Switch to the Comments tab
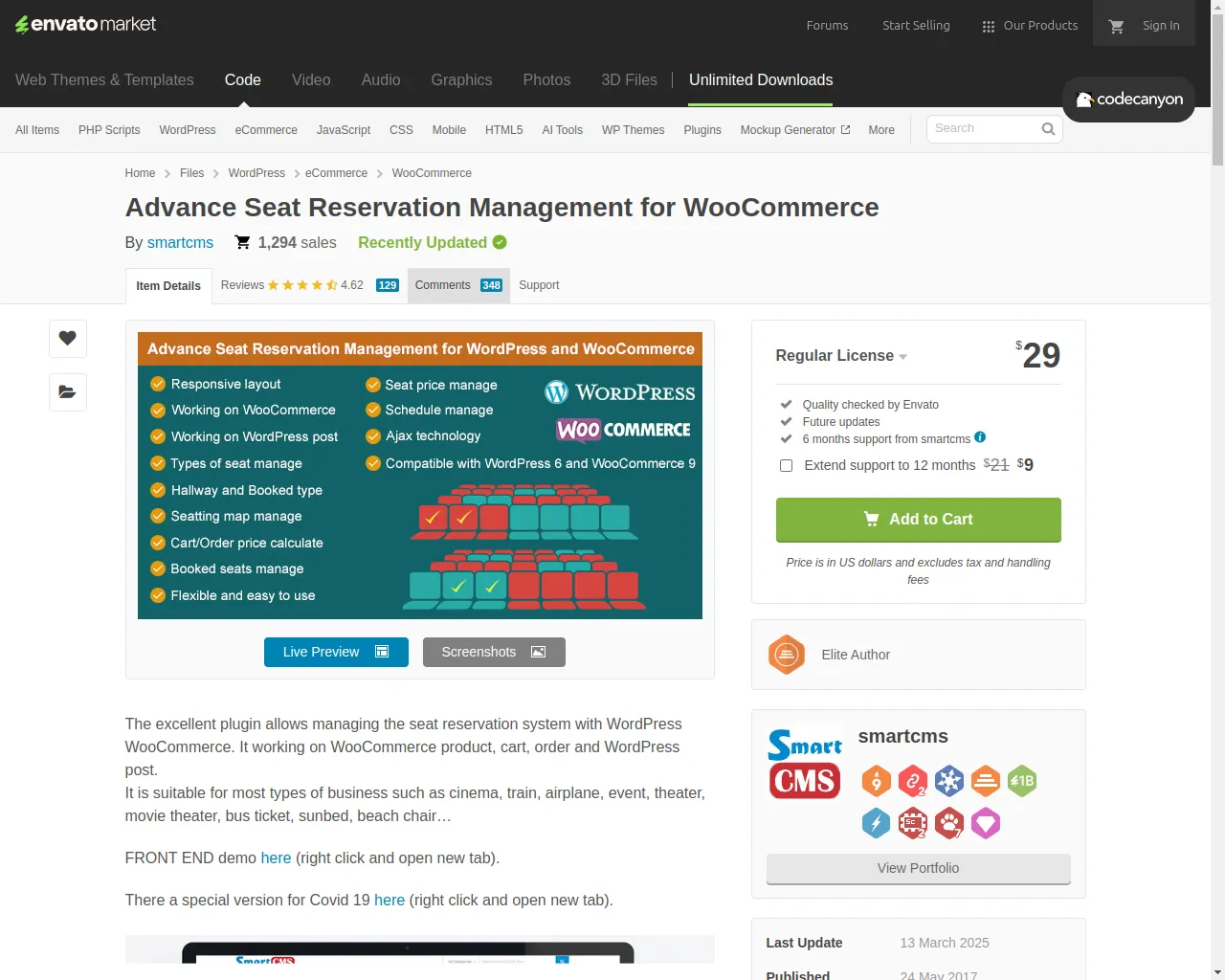 (x=458, y=285)
